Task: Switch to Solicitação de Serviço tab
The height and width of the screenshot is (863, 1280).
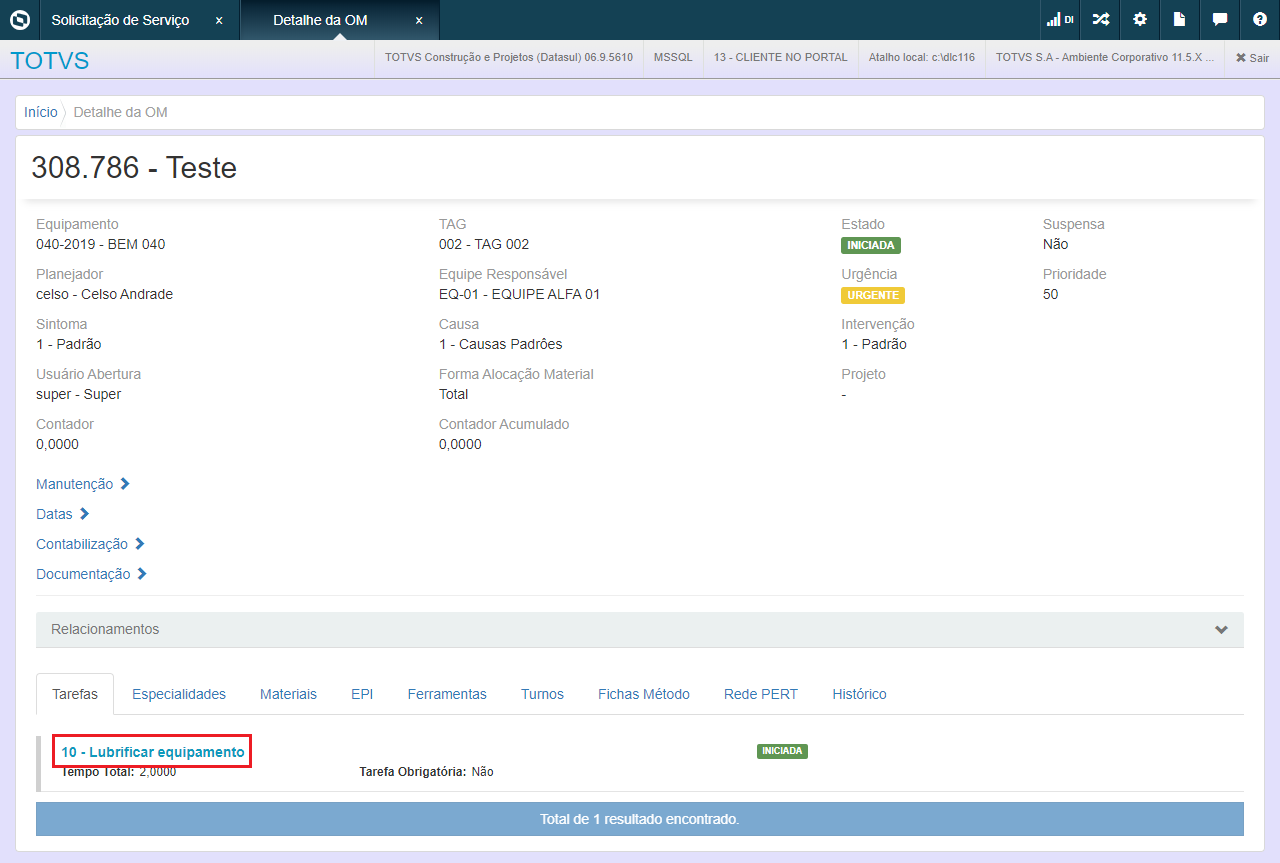Action: (120, 20)
